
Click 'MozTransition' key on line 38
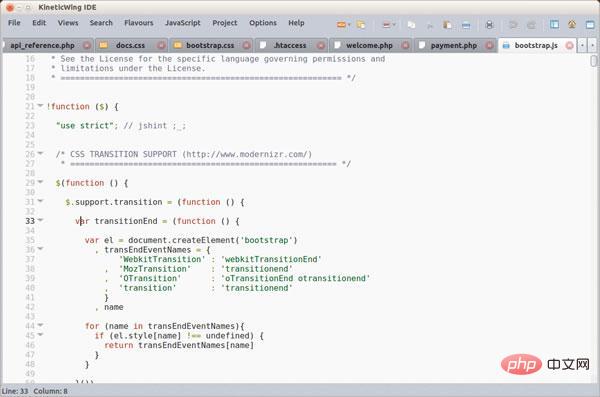[x=155, y=269]
